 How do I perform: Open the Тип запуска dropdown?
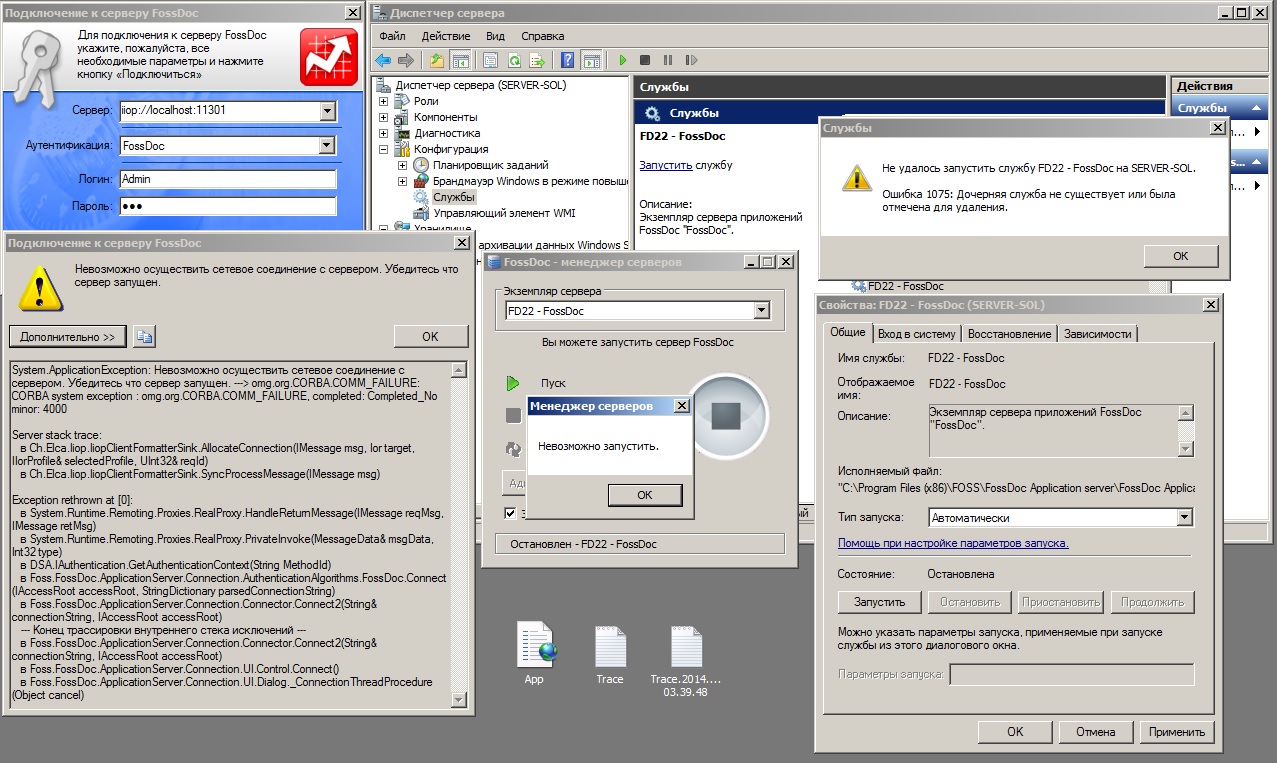[1185, 518]
